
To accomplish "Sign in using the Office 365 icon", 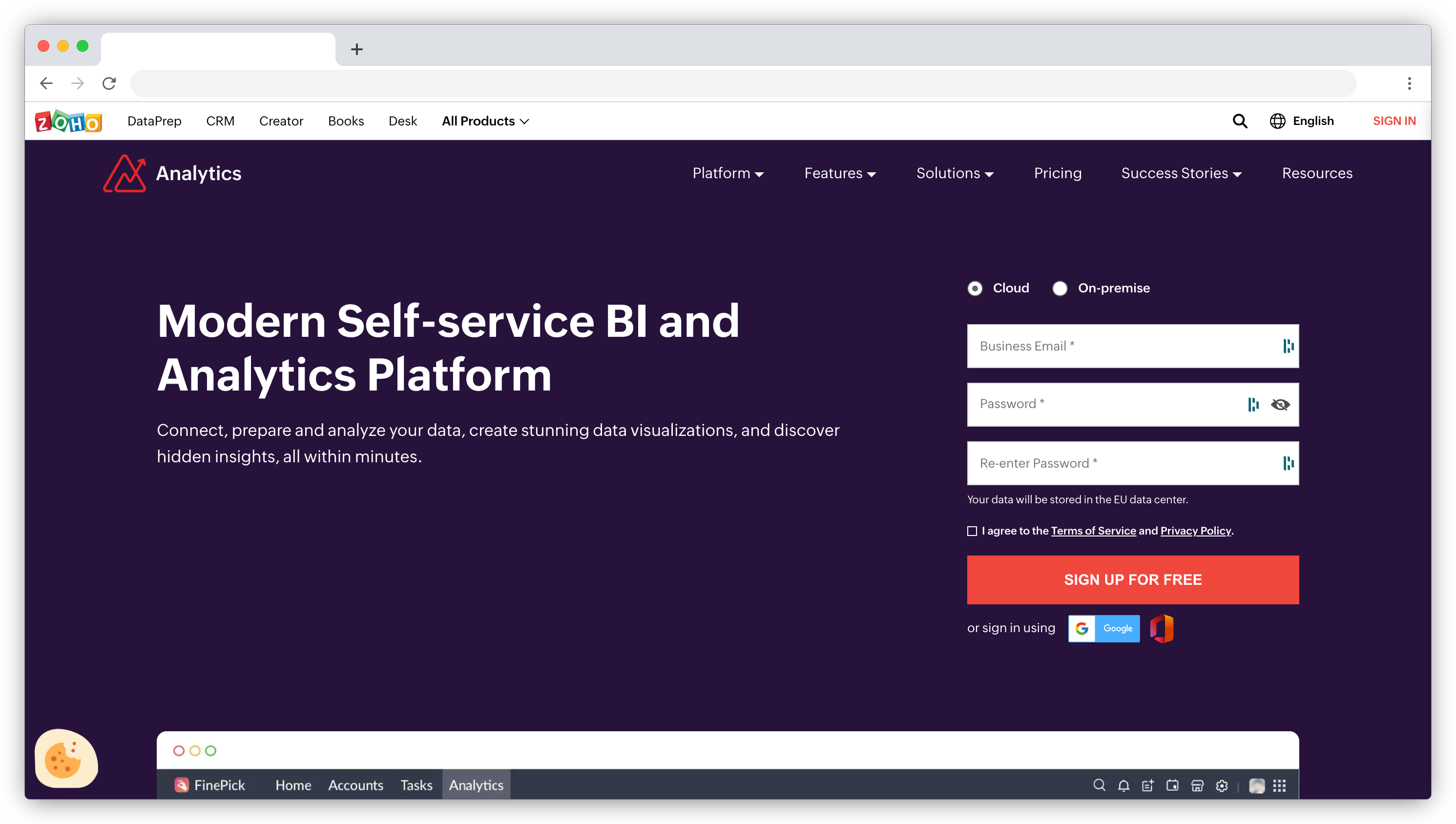I will pyautogui.click(x=1161, y=628).
